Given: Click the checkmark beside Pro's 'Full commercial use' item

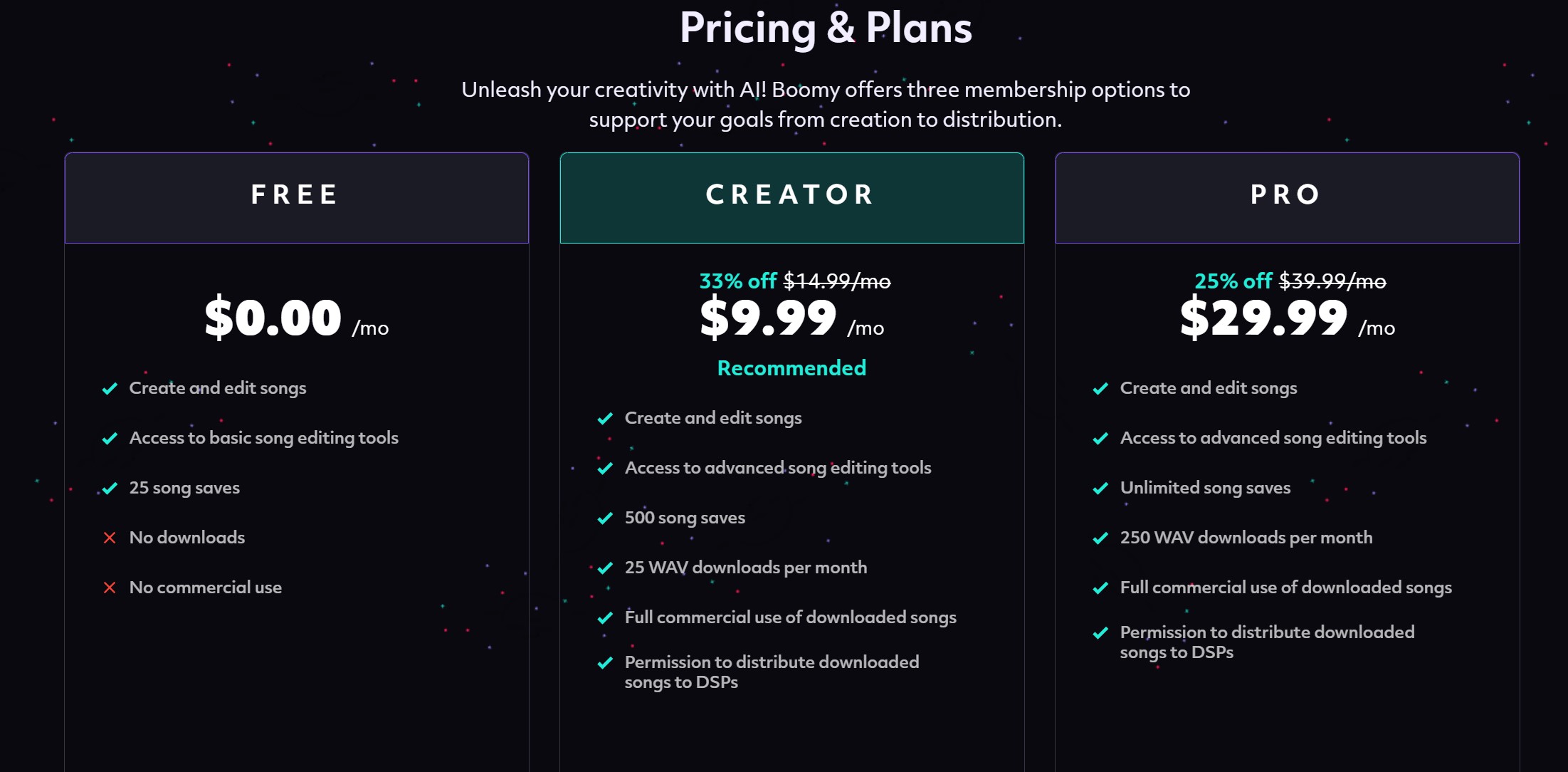Looking at the screenshot, I should 1100,588.
